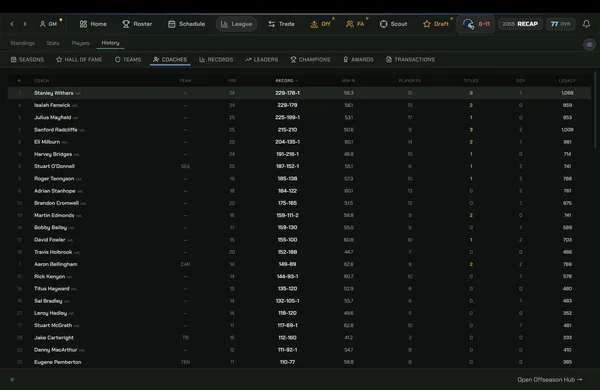Open coach Sanford Radcliffe

[x=55, y=130]
